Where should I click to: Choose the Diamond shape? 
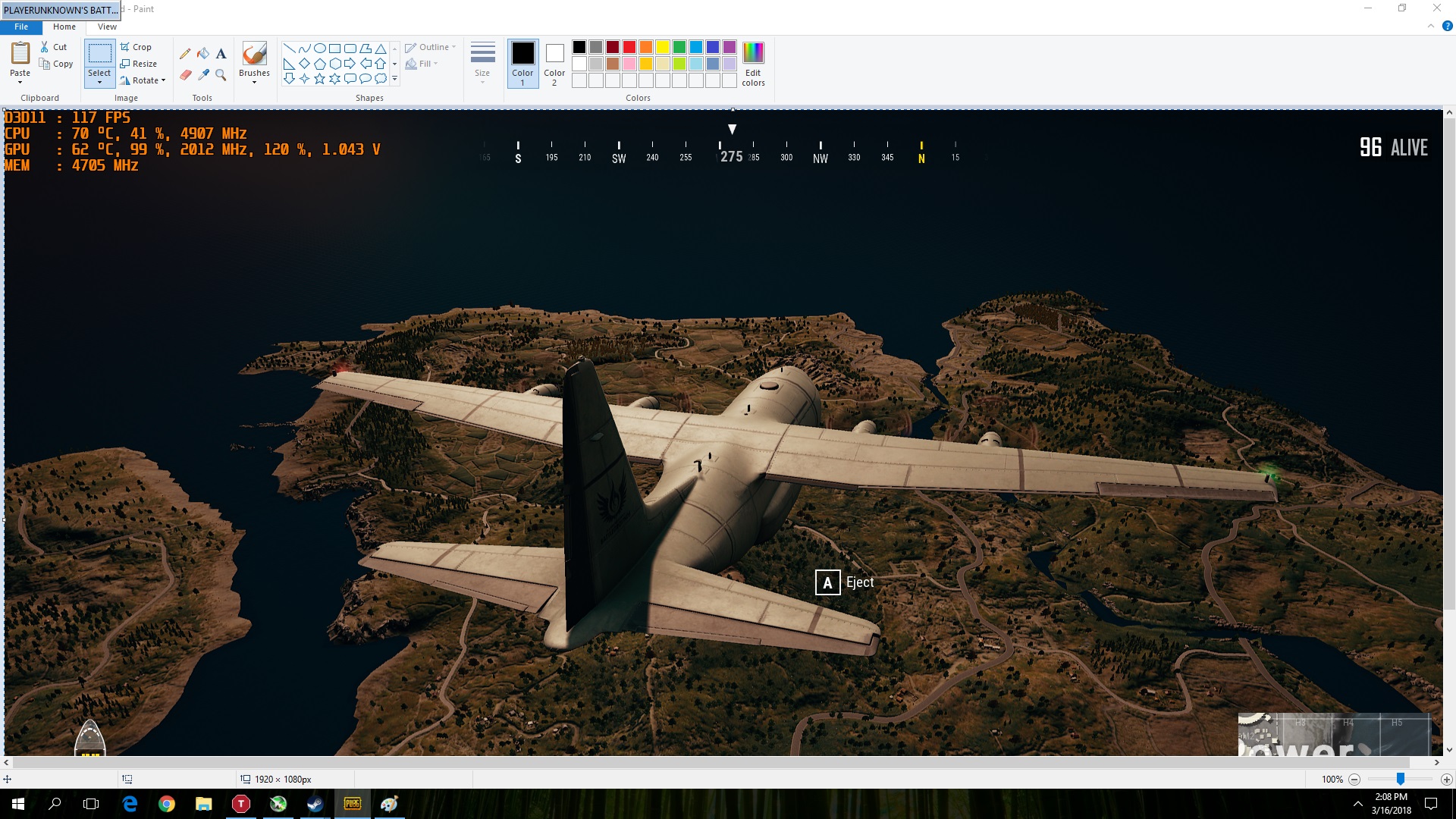point(304,64)
